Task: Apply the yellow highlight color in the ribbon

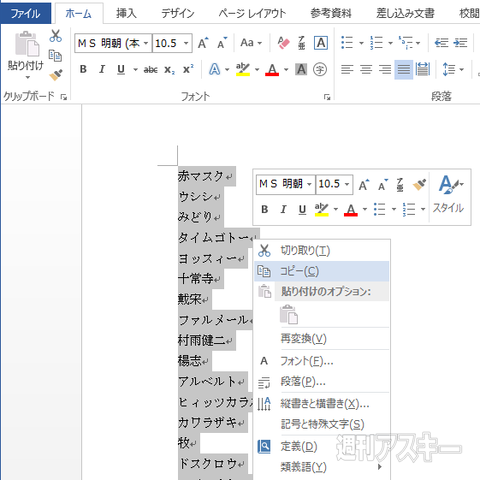Action: [x=243, y=69]
